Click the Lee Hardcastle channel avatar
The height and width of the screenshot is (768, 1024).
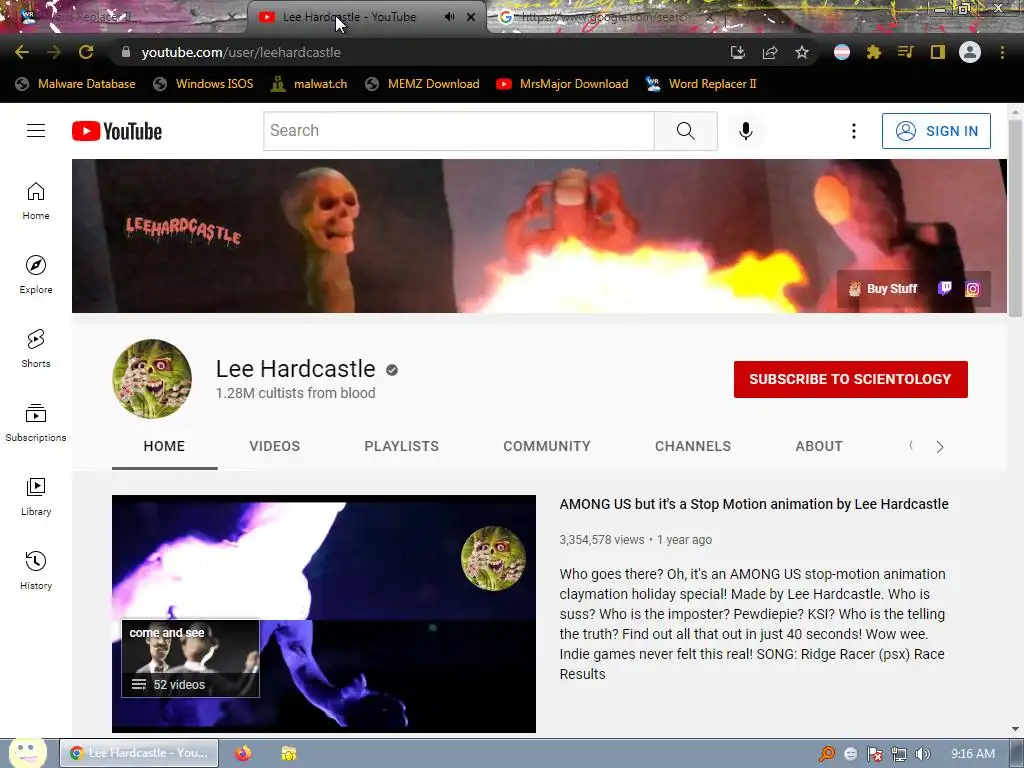(152, 379)
